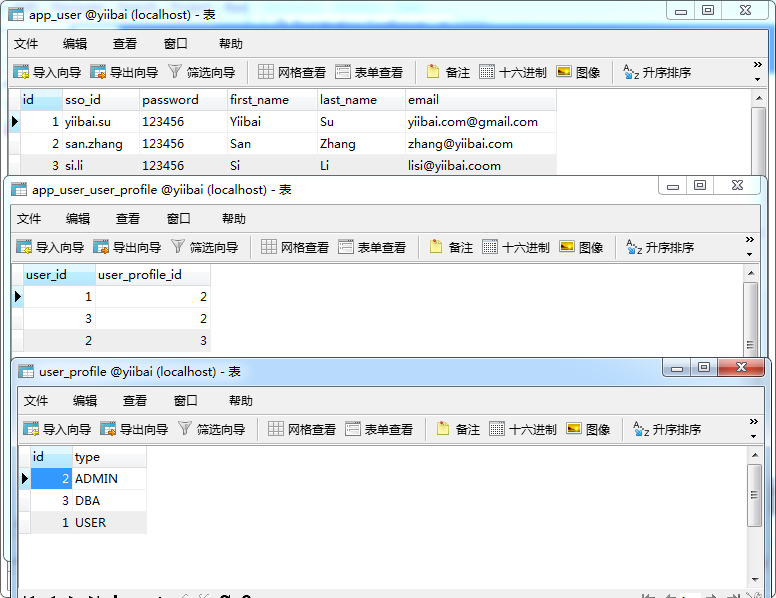Image resolution: width=776 pixels, height=598 pixels.
Task: Expand toolbar overflow chevron in app_user window
Action: point(757,65)
